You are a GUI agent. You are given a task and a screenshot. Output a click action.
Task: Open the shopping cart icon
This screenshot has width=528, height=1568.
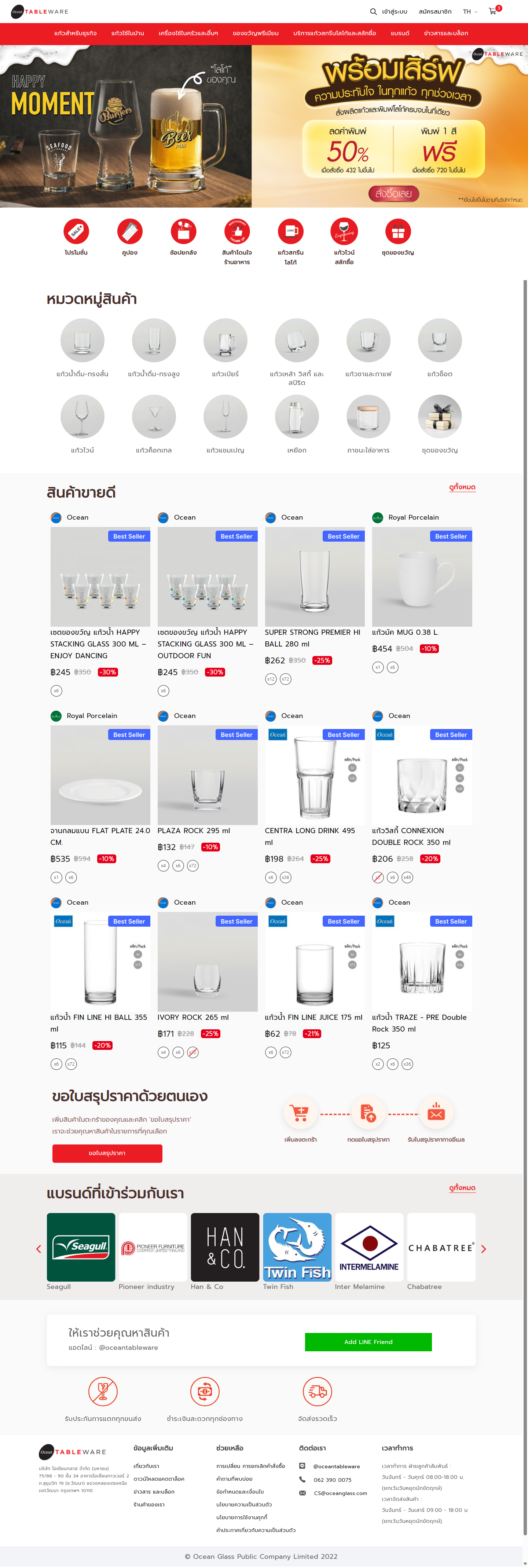point(493,12)
